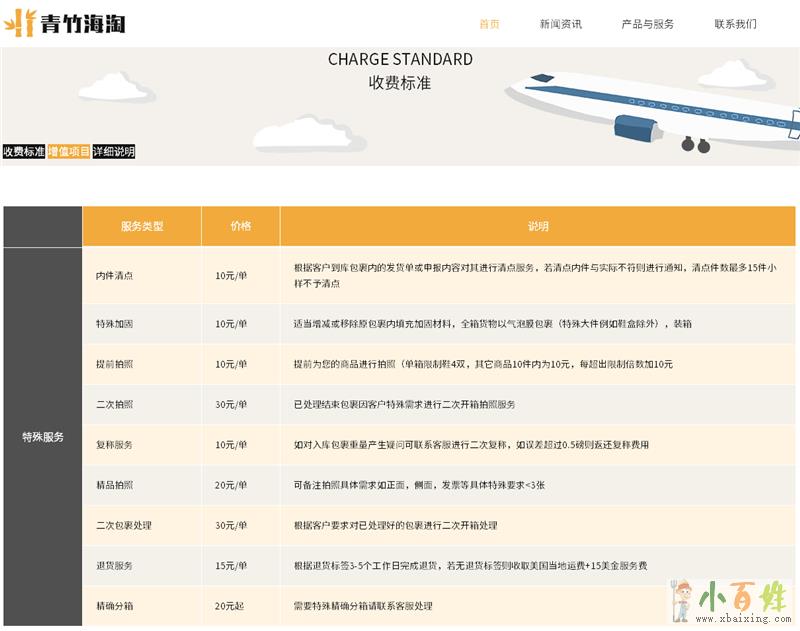The image size is (800, 631).
Task: Select the 特殊加固 service name
Action: tap(114, 324)
